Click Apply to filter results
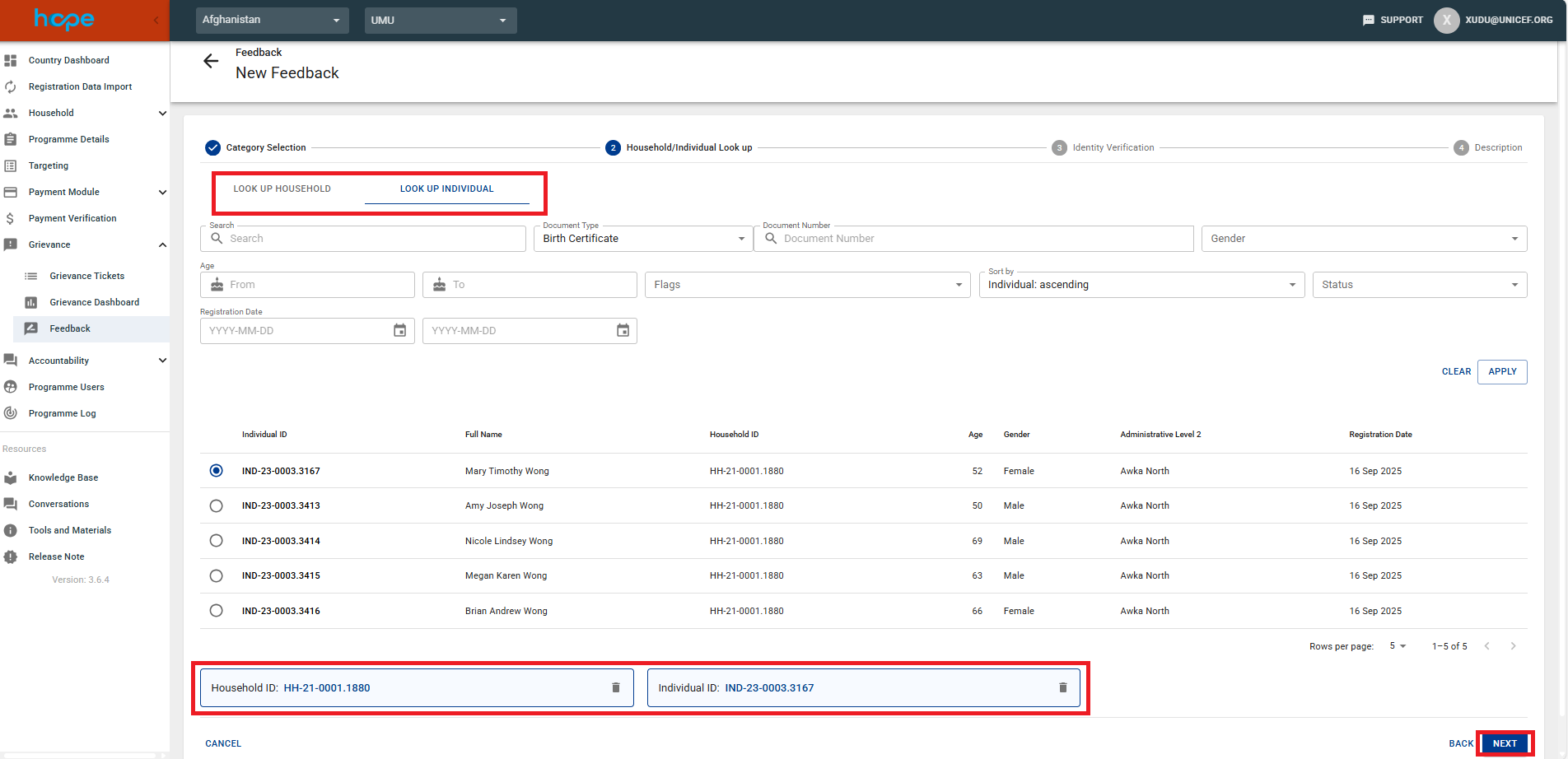The width and height of the screenshot is (1568, 759). pos(1501,371)
